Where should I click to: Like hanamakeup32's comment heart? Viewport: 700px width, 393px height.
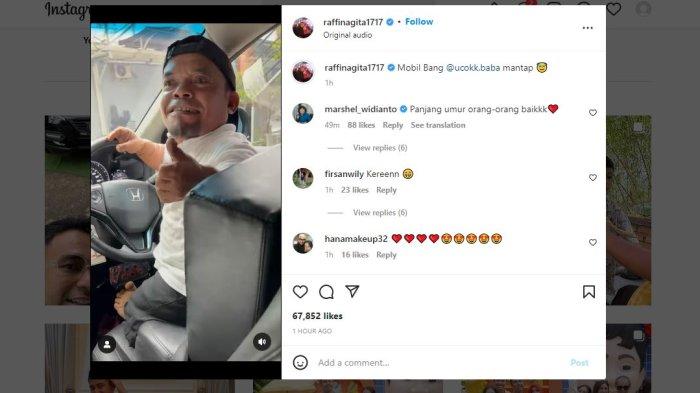coord(592,242)
